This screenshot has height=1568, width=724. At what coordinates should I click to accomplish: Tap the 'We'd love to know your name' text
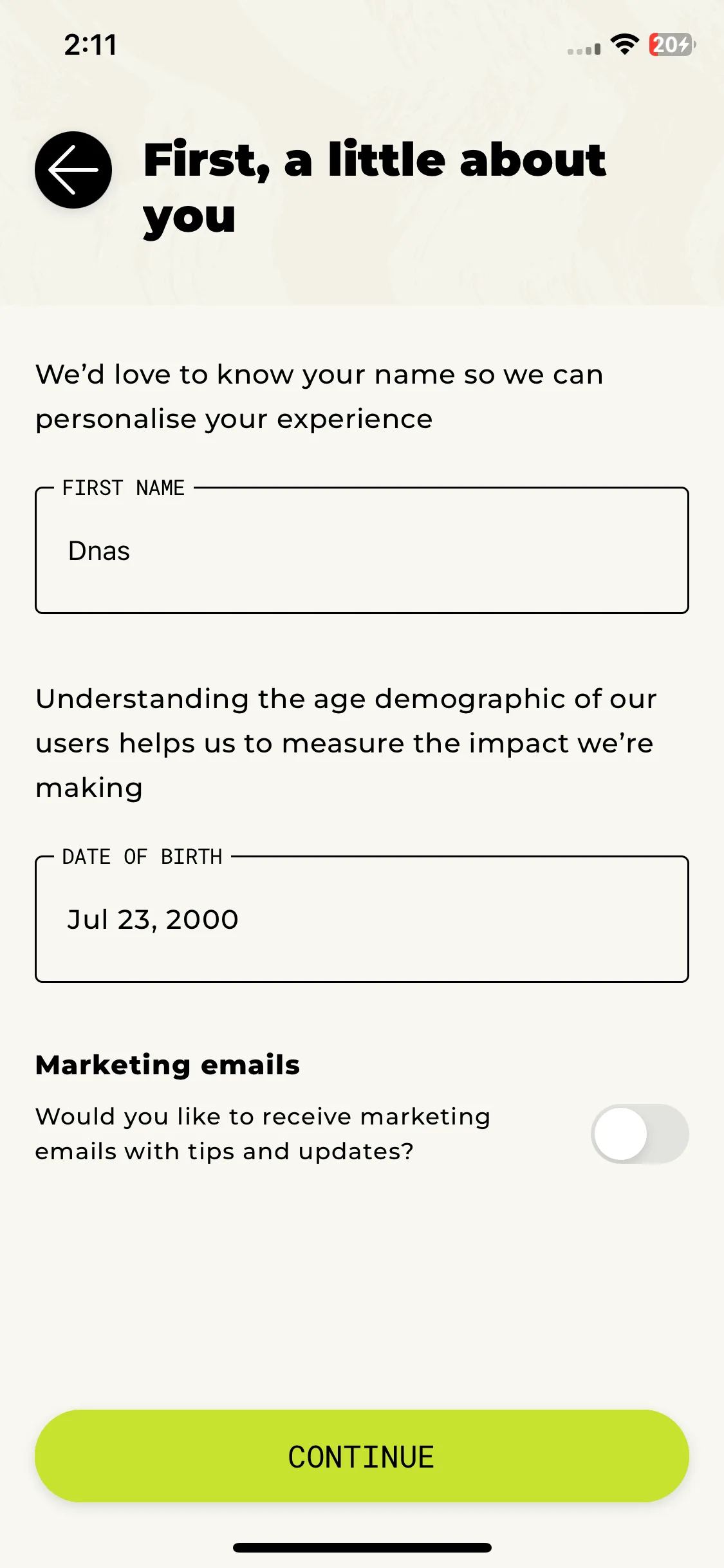[319, 397]
